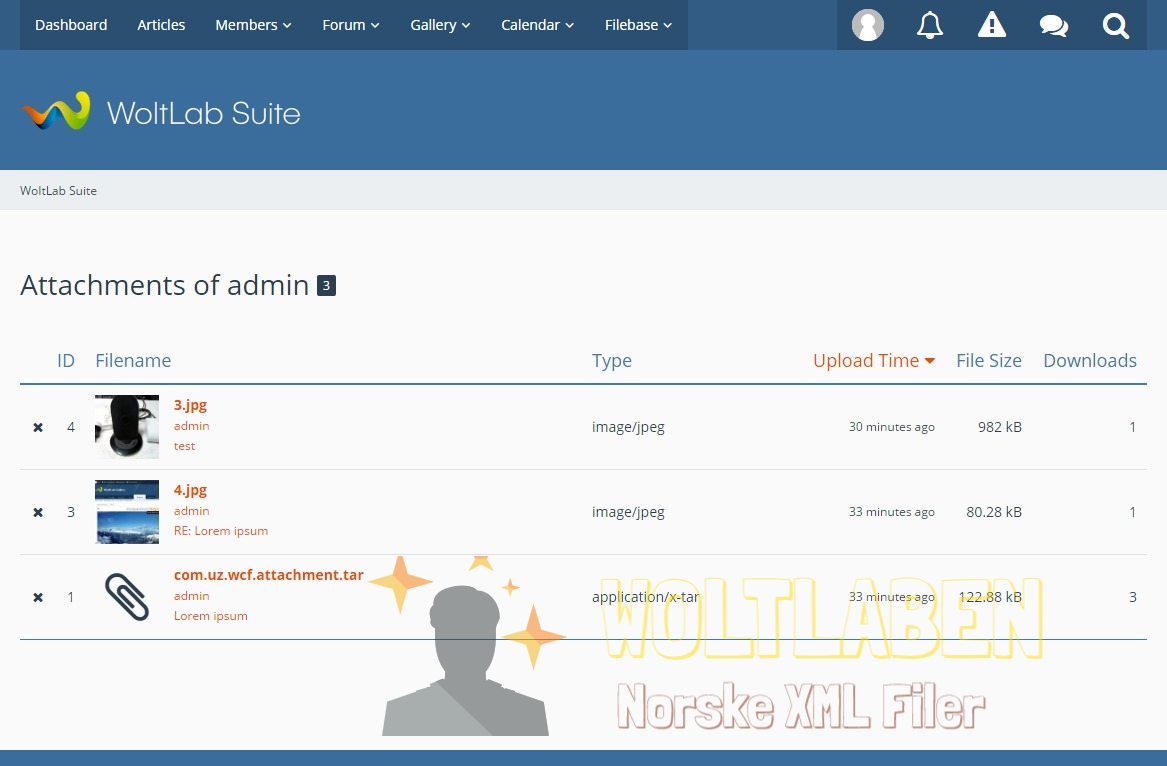The image size is (1167, 766).
Task: Expand the Calendar dropdown menu
Action: [x=537, y=25]
